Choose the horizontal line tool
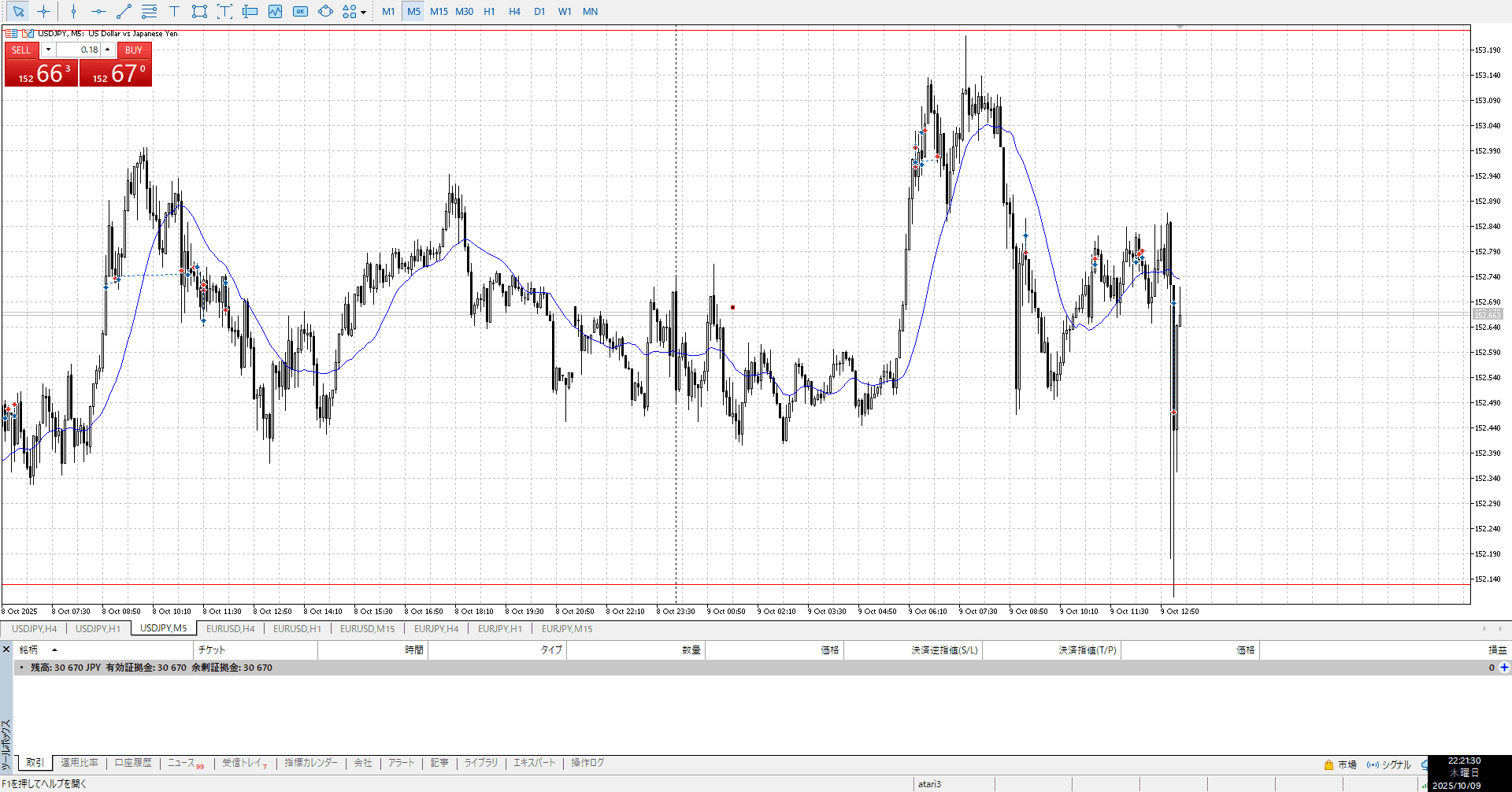The image size is (1512, 792). click(98, 12)
